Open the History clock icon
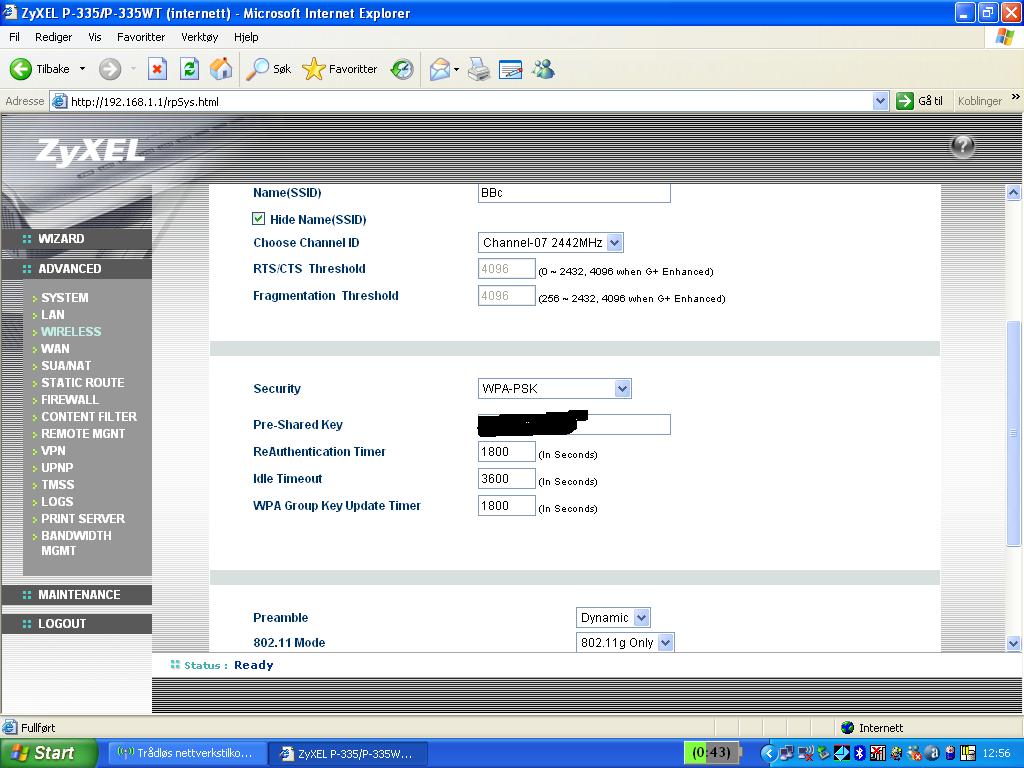Image resolution: width=1024 pixels, height=768 pixels. (x=402, y=69)
